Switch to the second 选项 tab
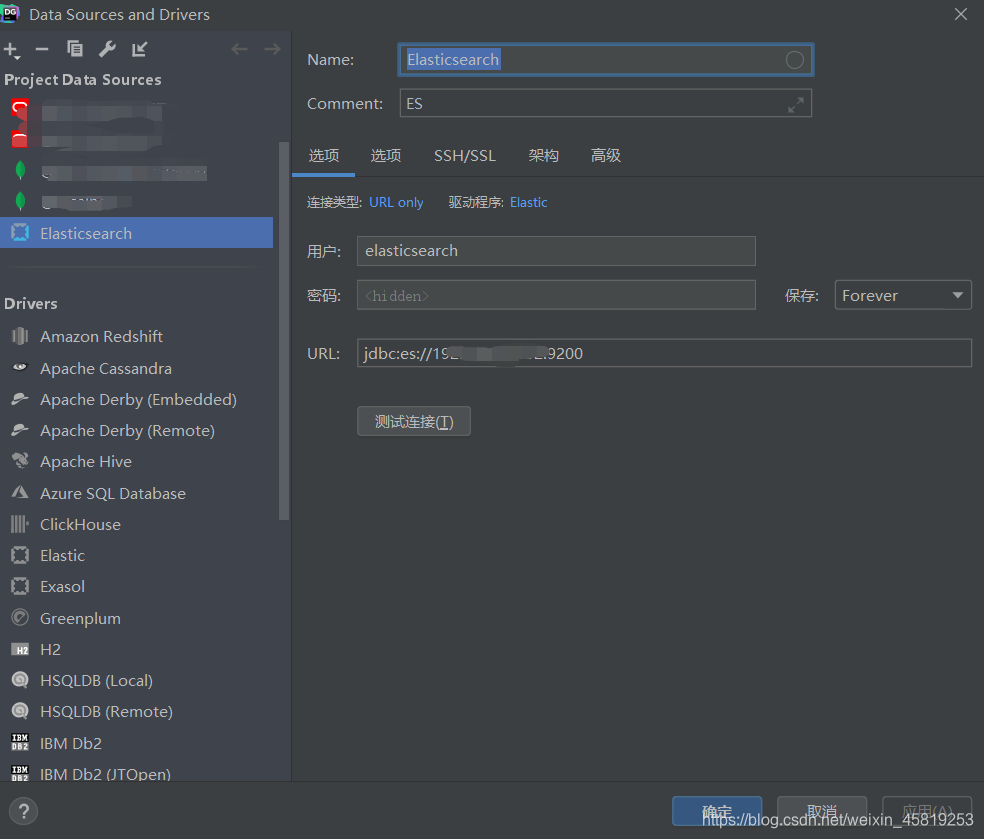This screenshot has height=839, width=984. pos(386,156)
